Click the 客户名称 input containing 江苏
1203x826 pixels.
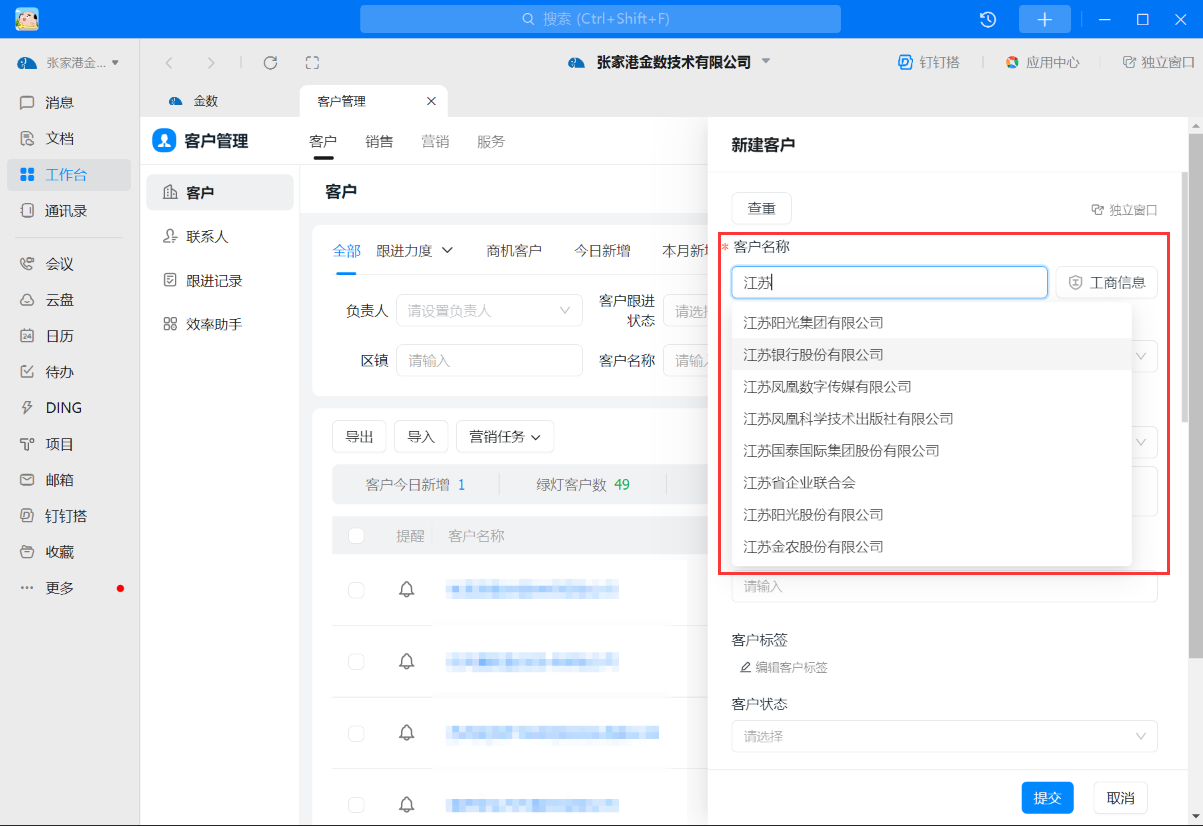889,282
